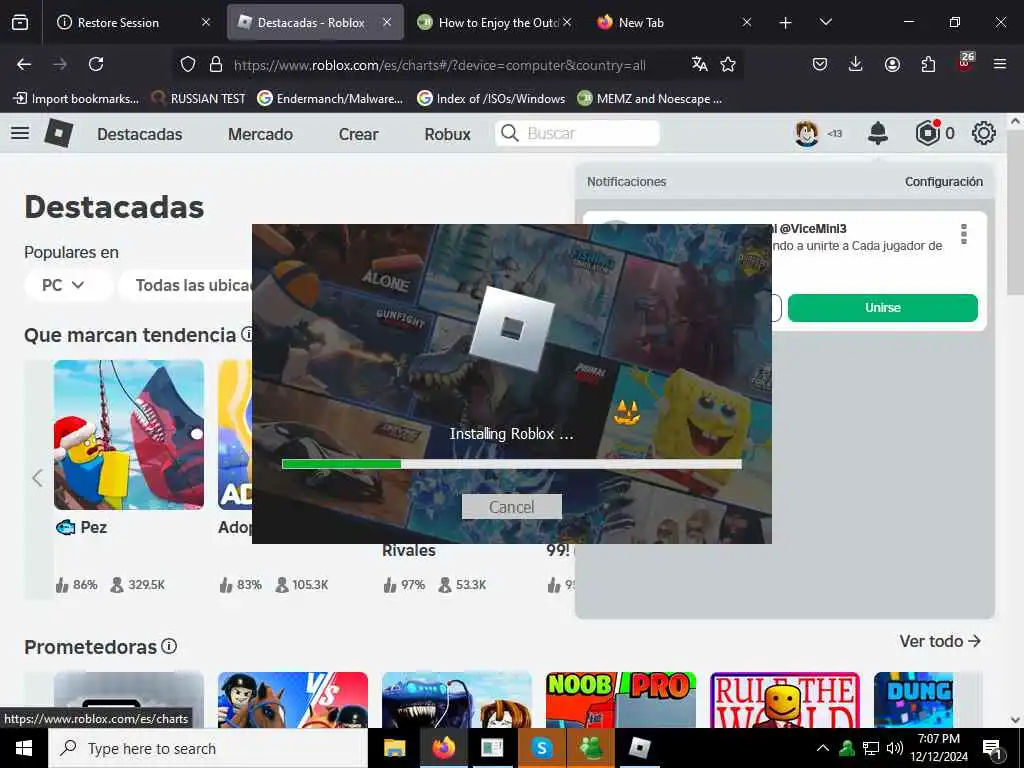Image resolution: width=1024 pixels, height=768 pixels.
Task: Open the extensions puzzle icon
Action: (x=928, y=64)
